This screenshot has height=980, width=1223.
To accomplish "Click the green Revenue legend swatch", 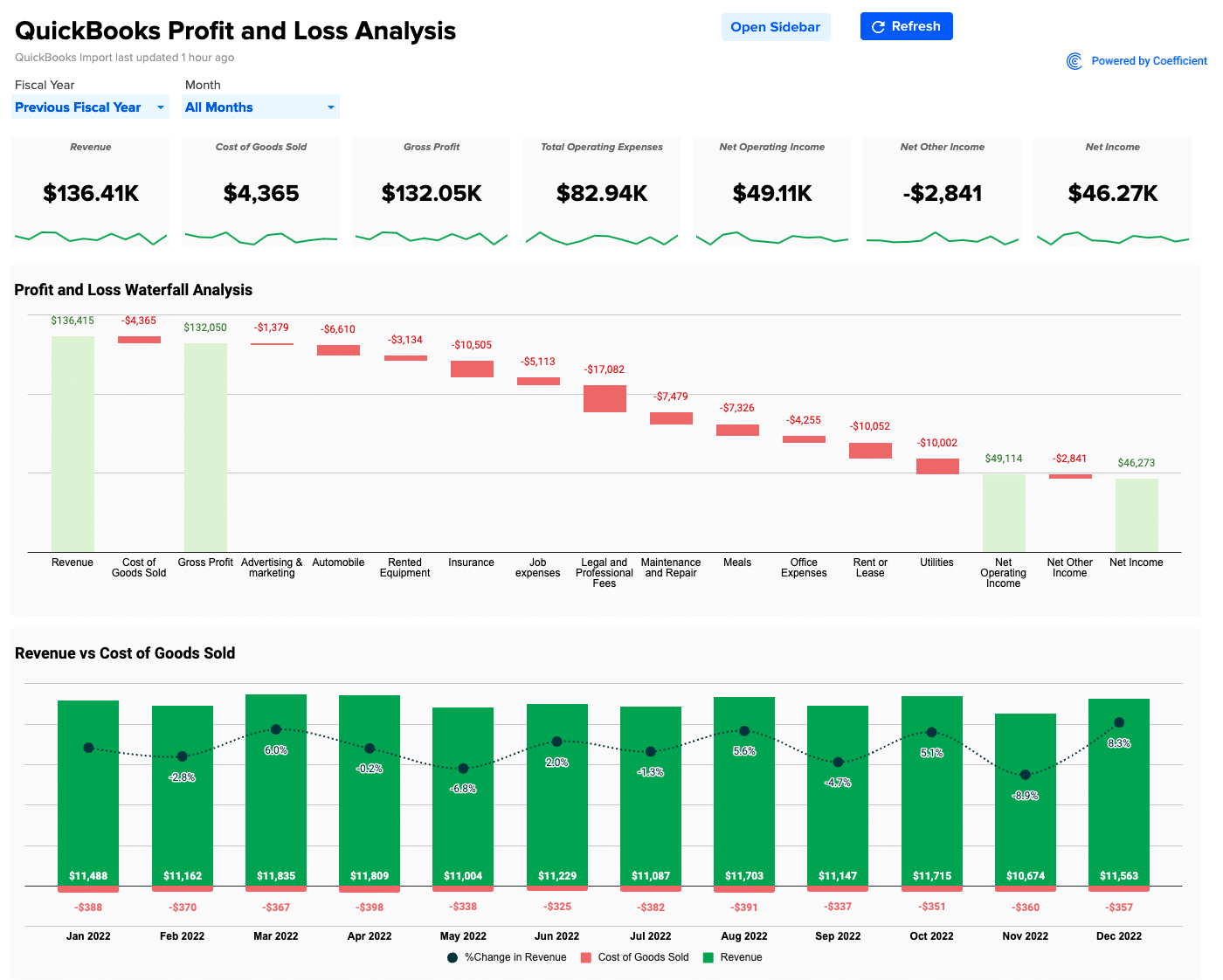I will click(x=708, y=957).
